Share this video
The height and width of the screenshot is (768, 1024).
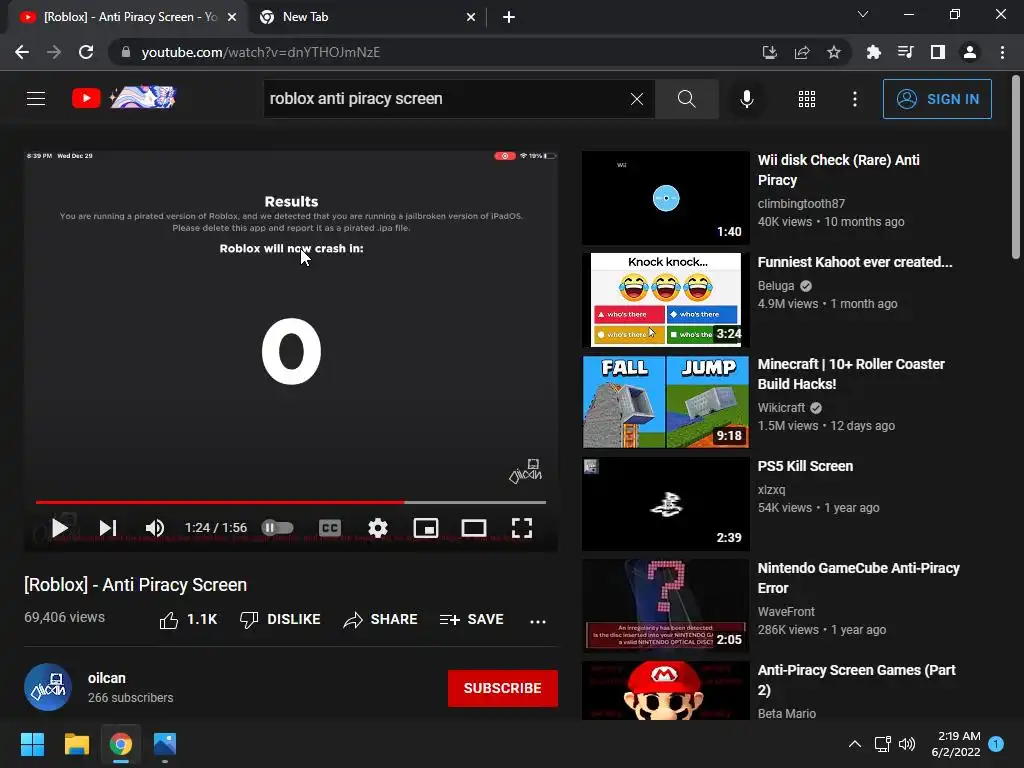coord(380,620)
